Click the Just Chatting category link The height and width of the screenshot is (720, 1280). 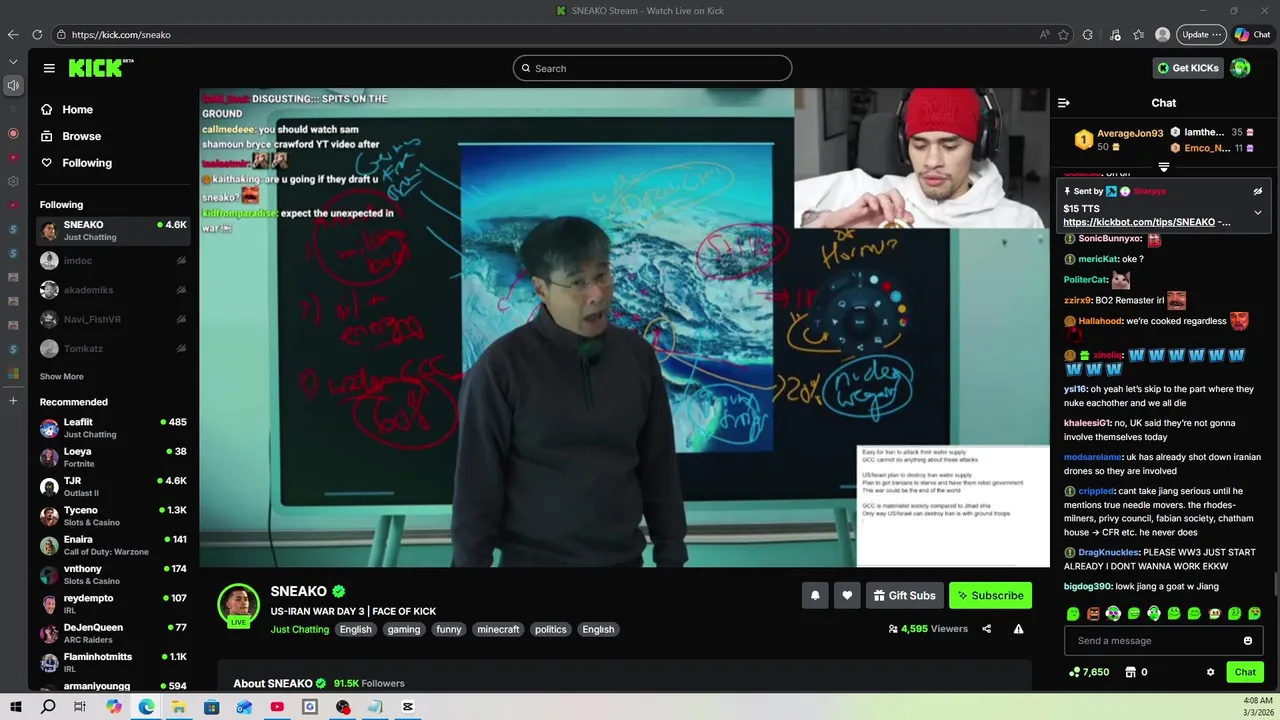tap(299, 630)
